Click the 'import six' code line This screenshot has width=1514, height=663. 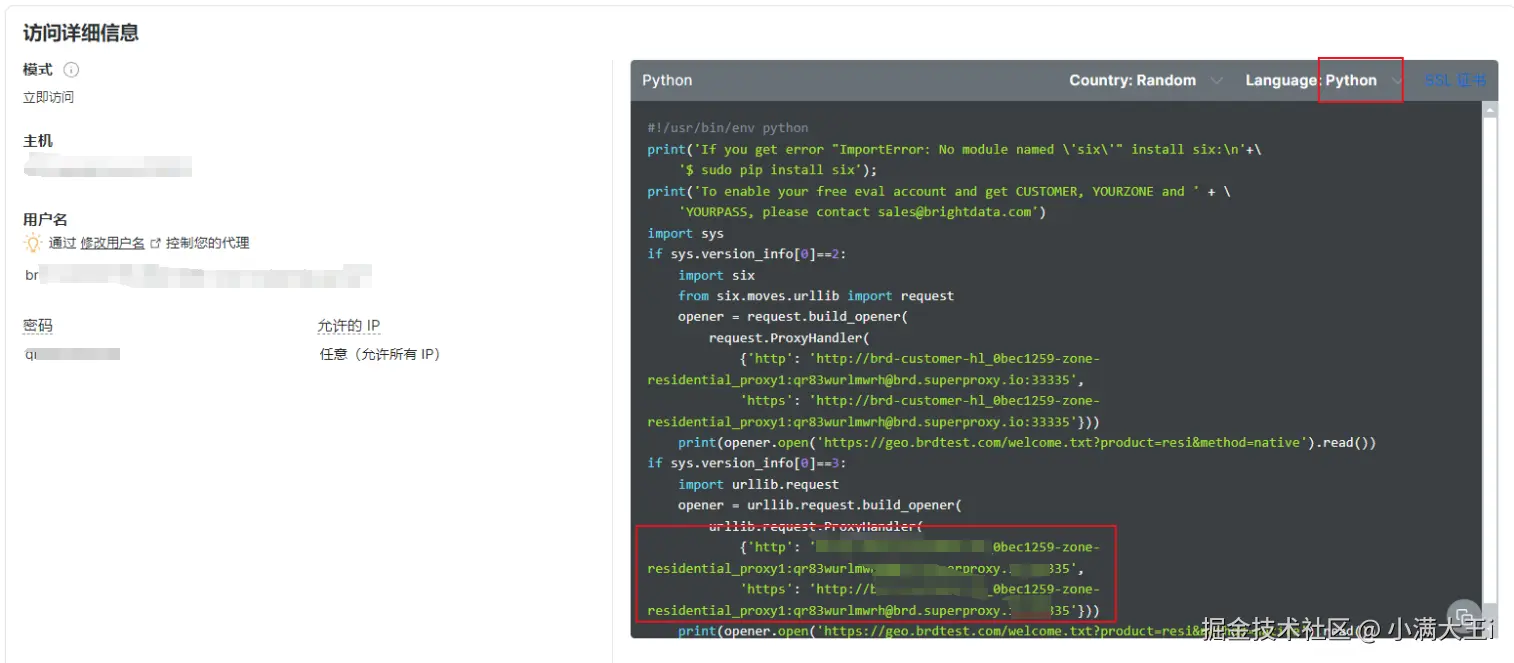point(716,275)
